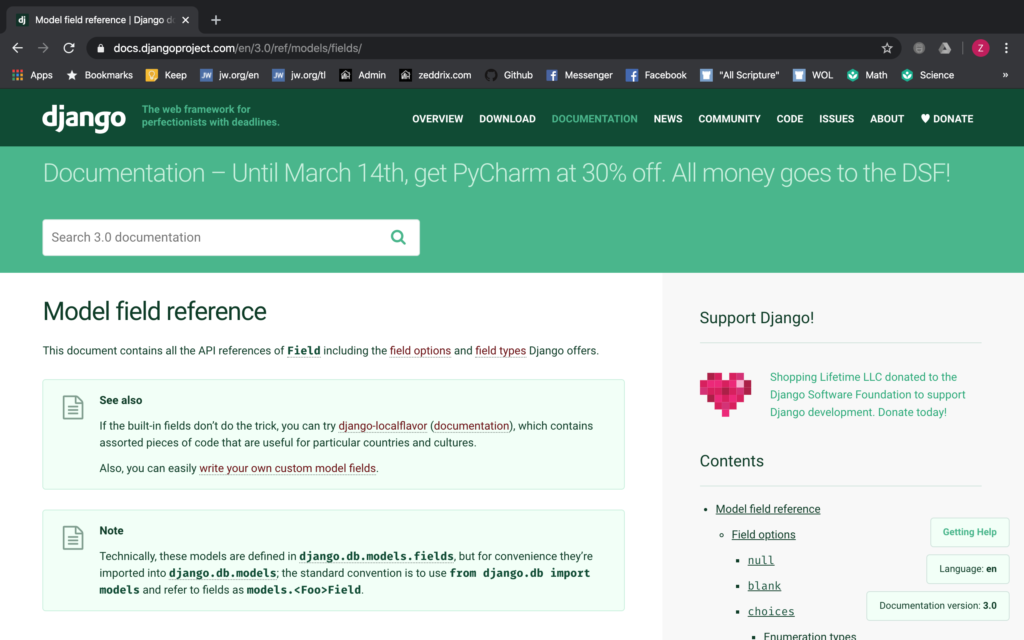The width and height of the screenshot is (1024, 640).
Task: Open the Facebook bookmark
Action: coord(656,75)
